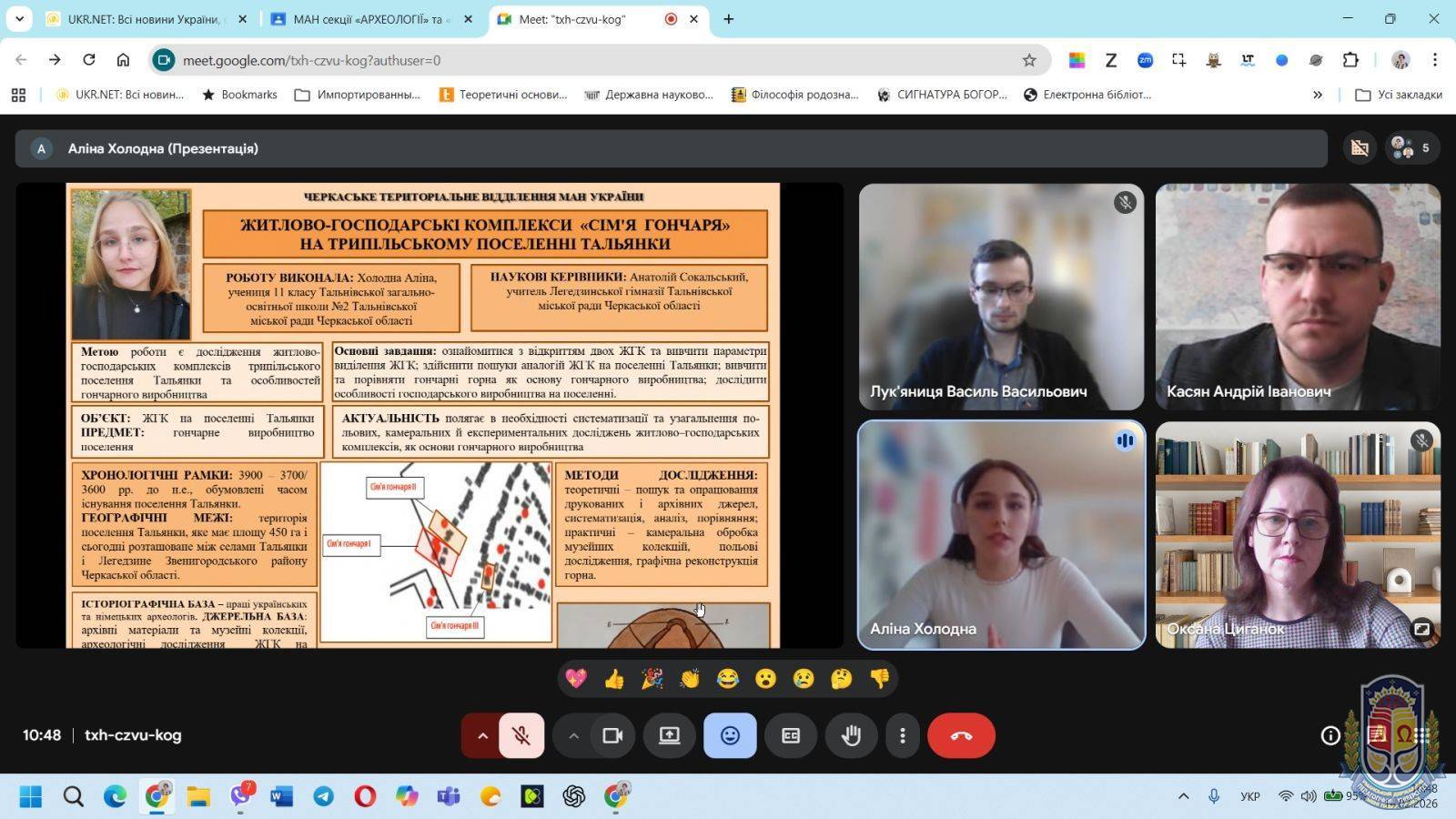1456x819 pixels.
Task: Send thumbs up emoji reaction
Action: point(614,679)
